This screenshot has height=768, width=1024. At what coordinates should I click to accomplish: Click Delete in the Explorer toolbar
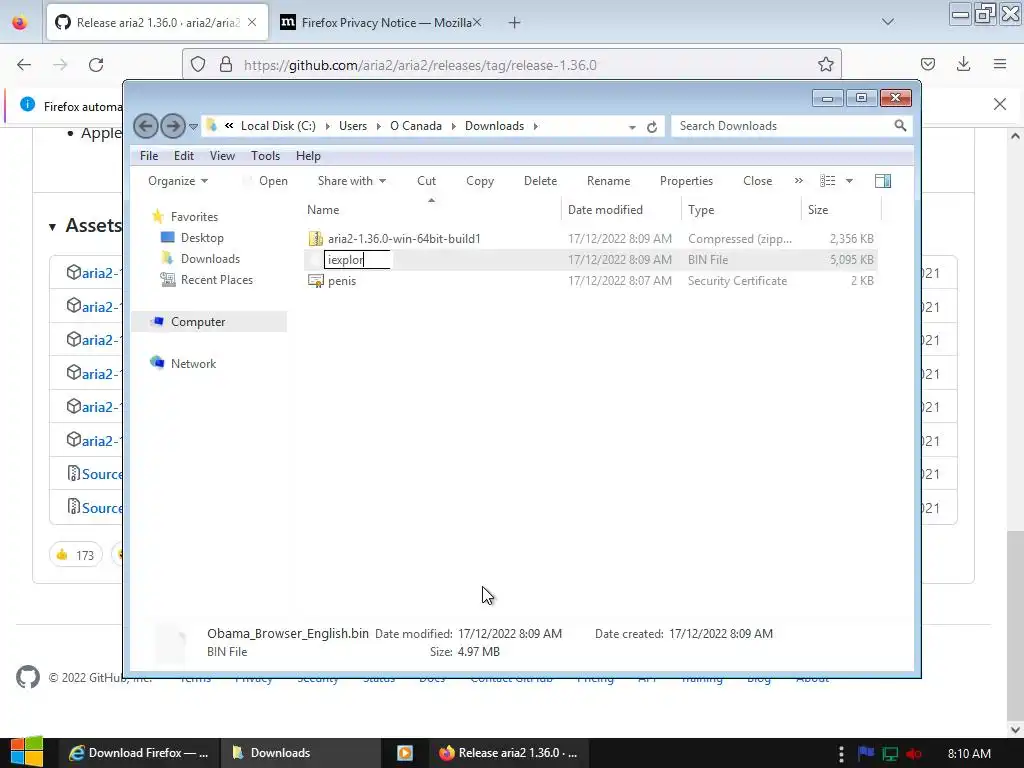540,181
